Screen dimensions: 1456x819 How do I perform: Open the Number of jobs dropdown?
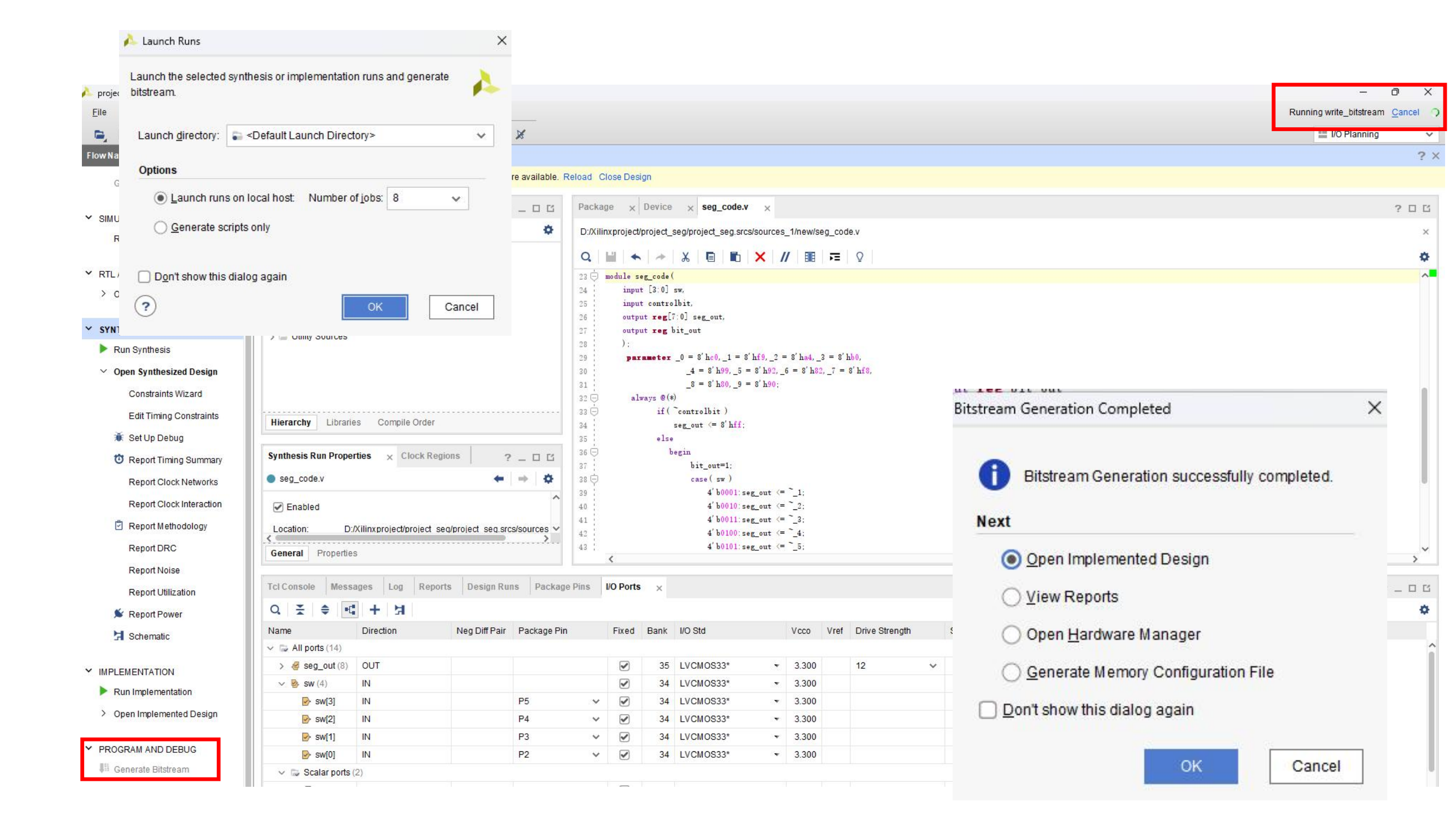click(x=455, y=198)
